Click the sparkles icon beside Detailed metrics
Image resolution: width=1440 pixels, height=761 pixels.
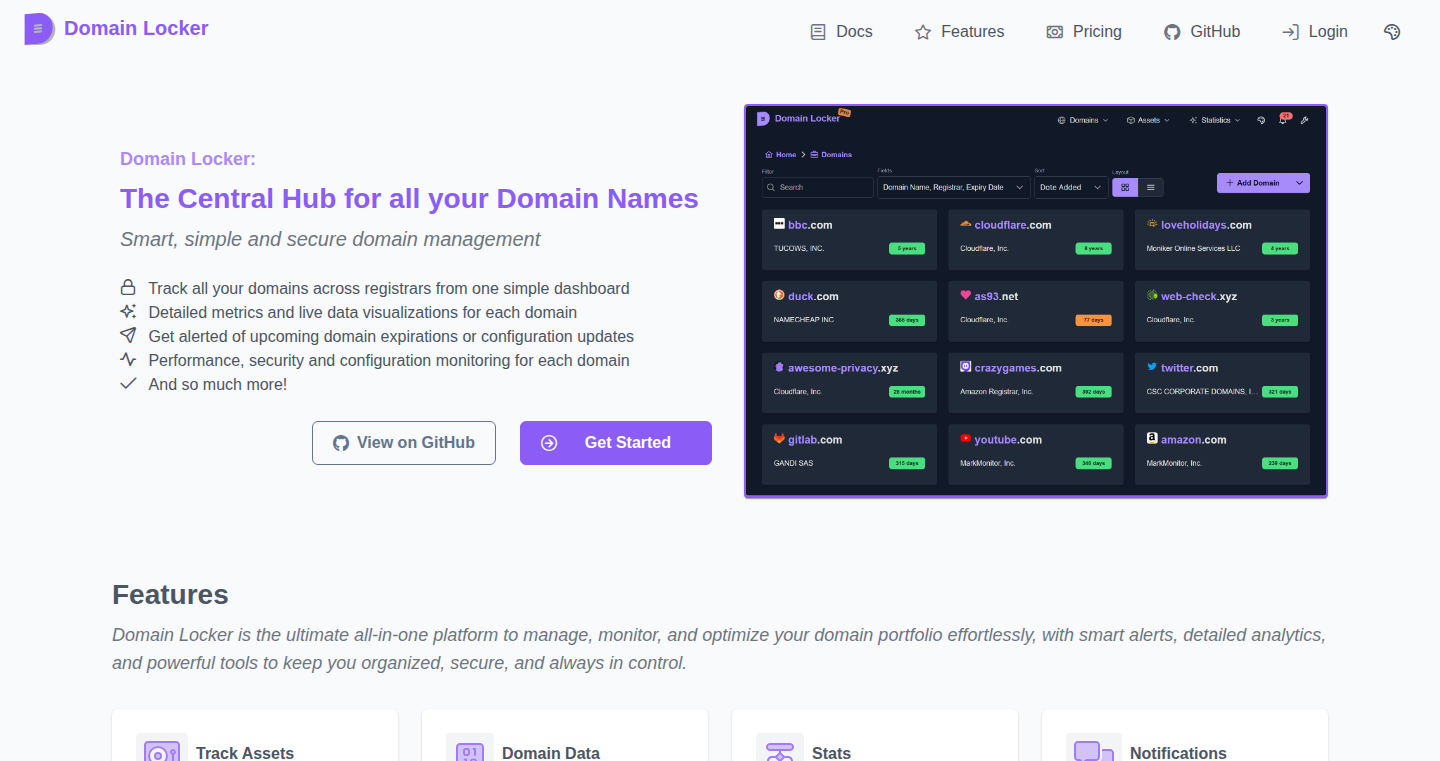(128, 312)
